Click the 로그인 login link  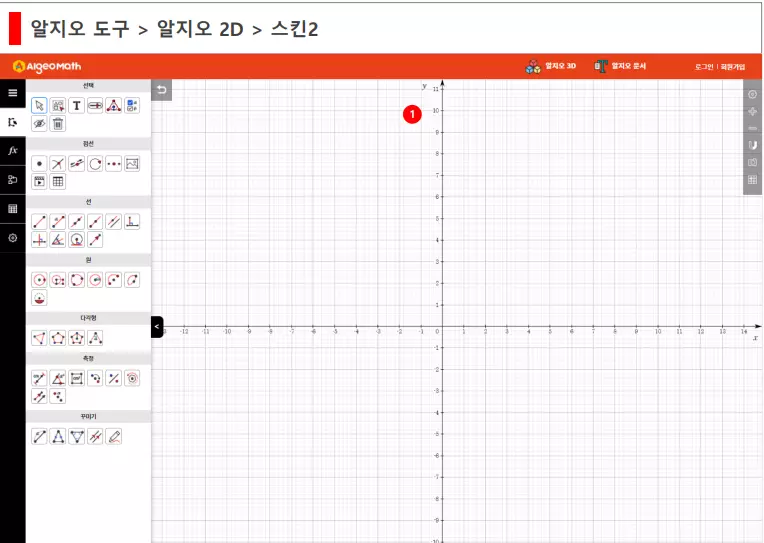pos(704,67)
